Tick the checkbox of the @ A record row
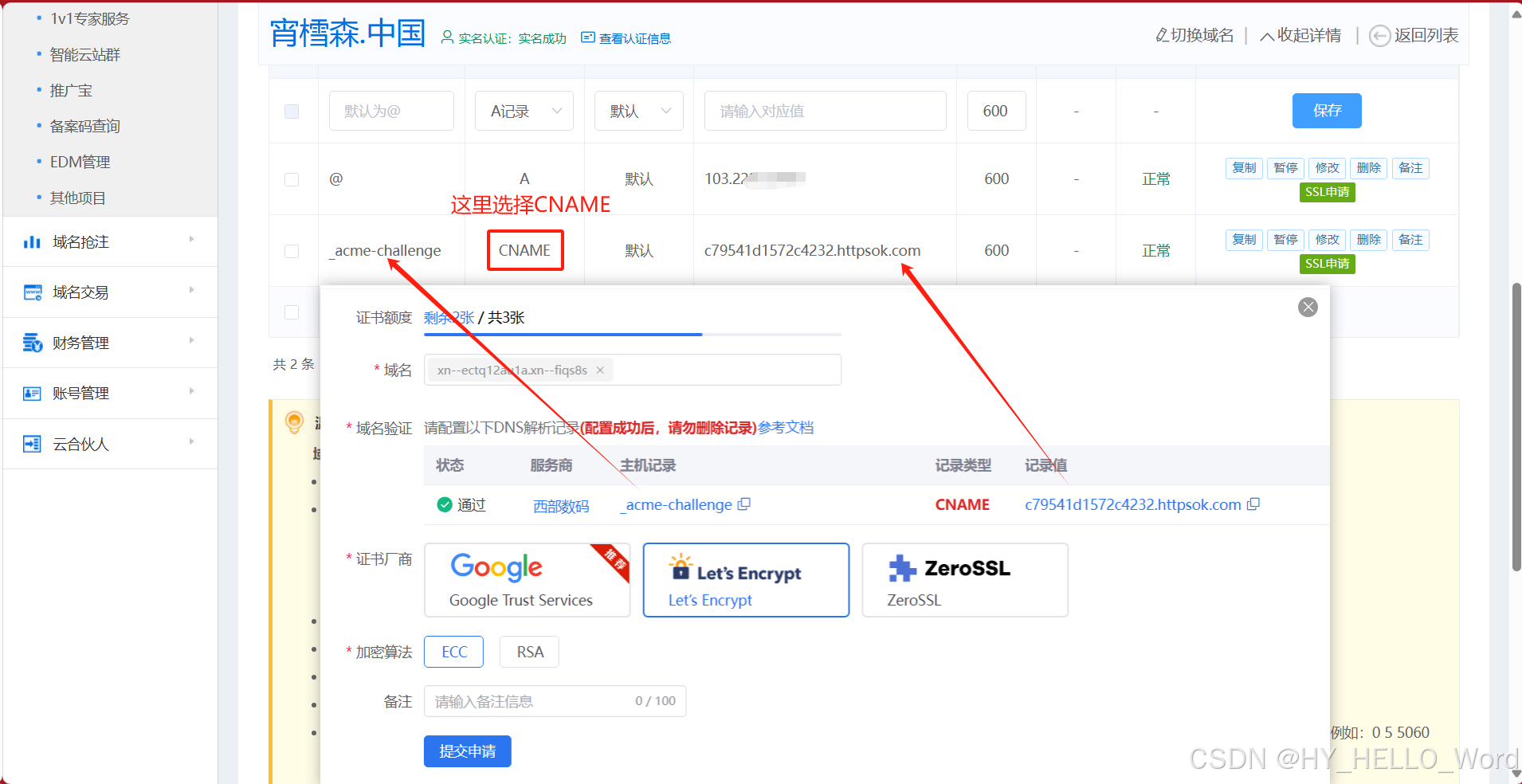The width and height of the screenshot is (1522, 784). [292, 178]
